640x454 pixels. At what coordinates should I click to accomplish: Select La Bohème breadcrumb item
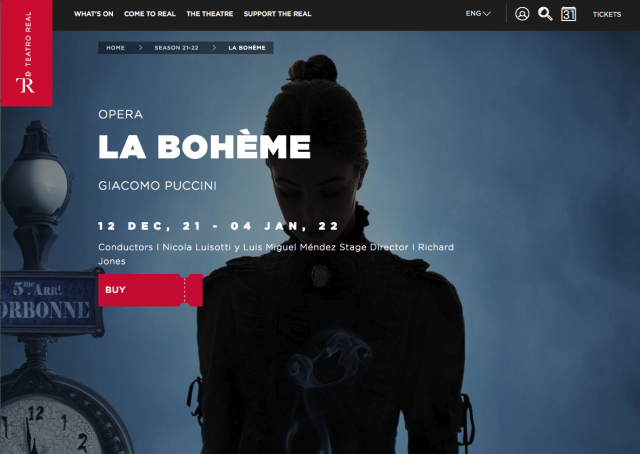coord(247,48)
